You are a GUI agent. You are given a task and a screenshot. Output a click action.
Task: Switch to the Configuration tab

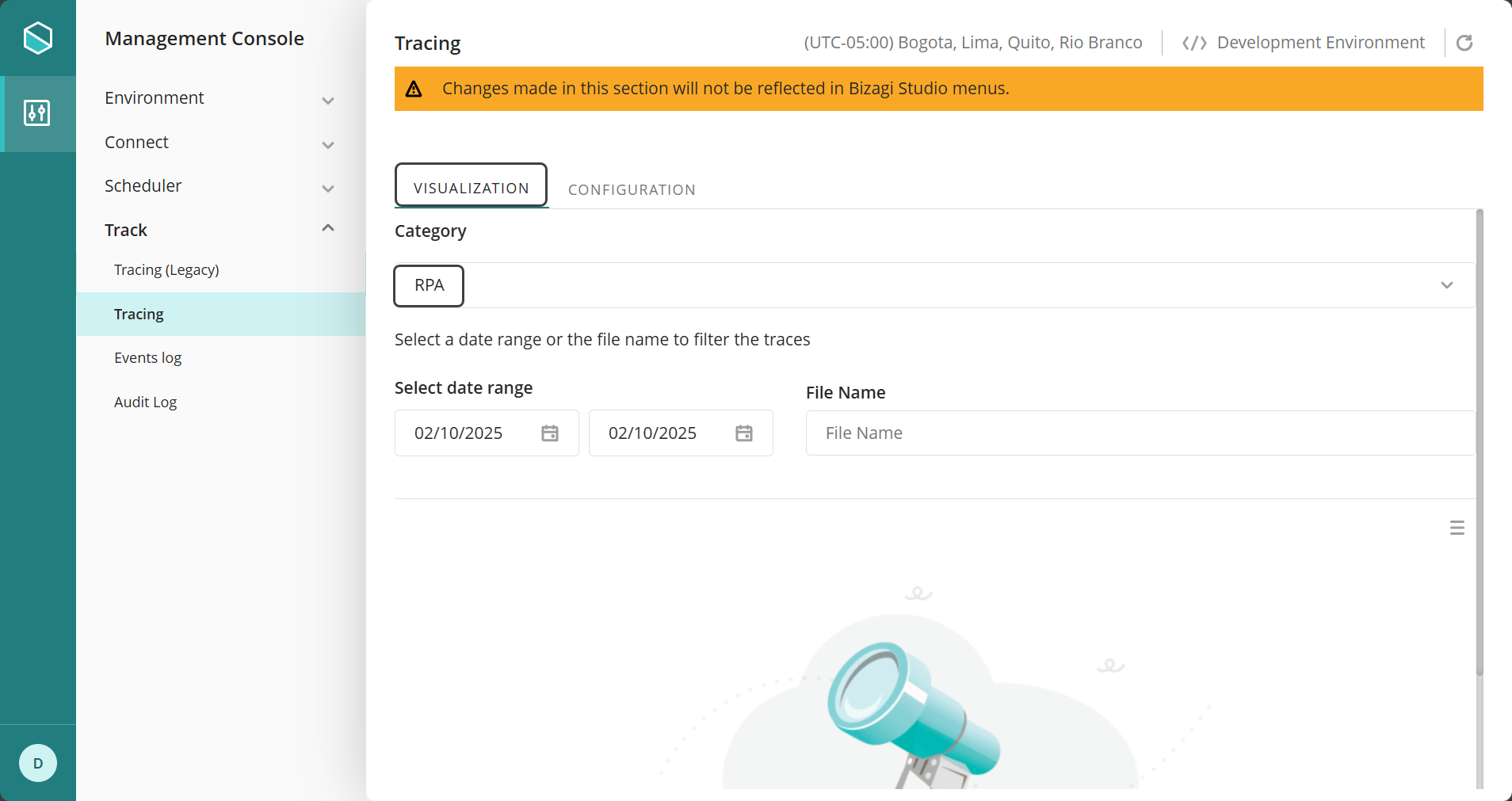pyautogui.click(x=632, y=190)
